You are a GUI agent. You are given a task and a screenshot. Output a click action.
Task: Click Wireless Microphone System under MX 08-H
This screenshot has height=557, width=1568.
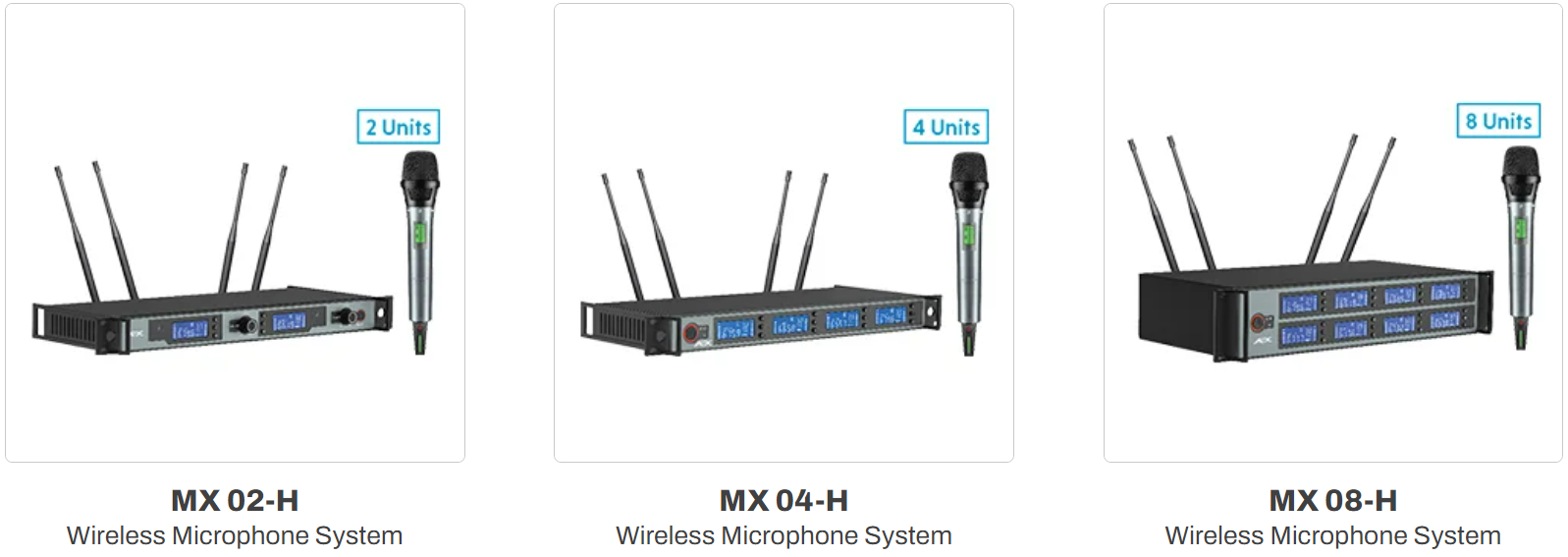tap(1332, 535)
